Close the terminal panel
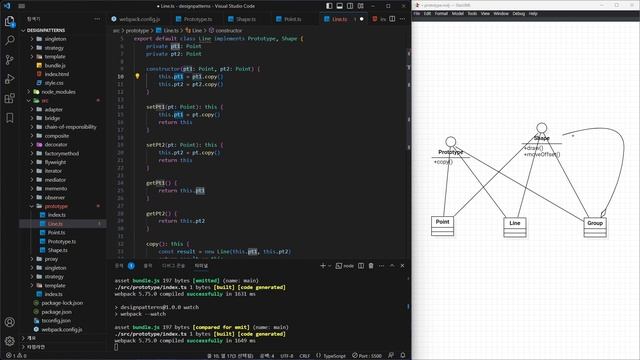640x360 pixels. (402, 266)
